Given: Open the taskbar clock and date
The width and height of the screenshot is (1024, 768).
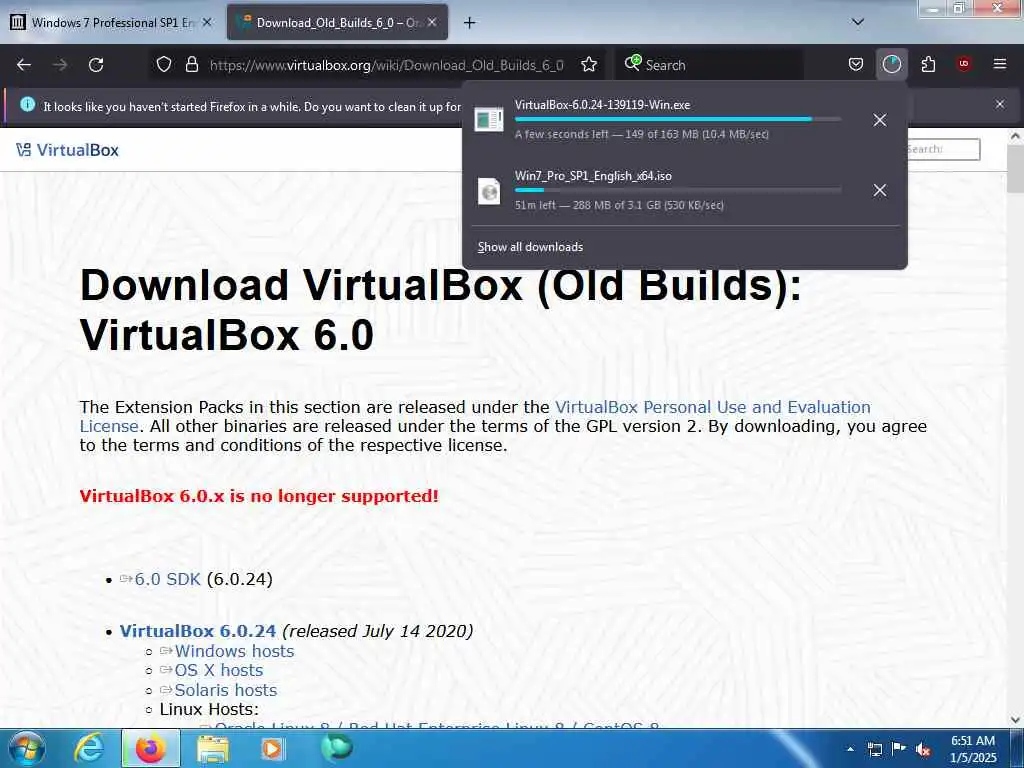Looking at the screenshot, I should point(973,749).
